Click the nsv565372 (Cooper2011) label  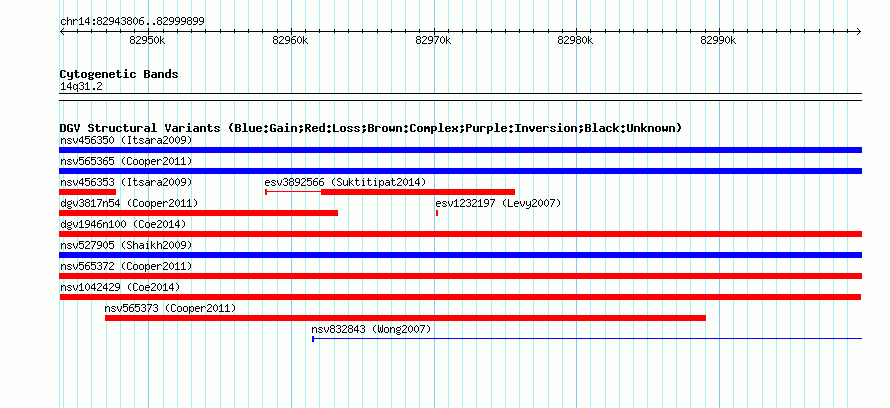point(126,266)
